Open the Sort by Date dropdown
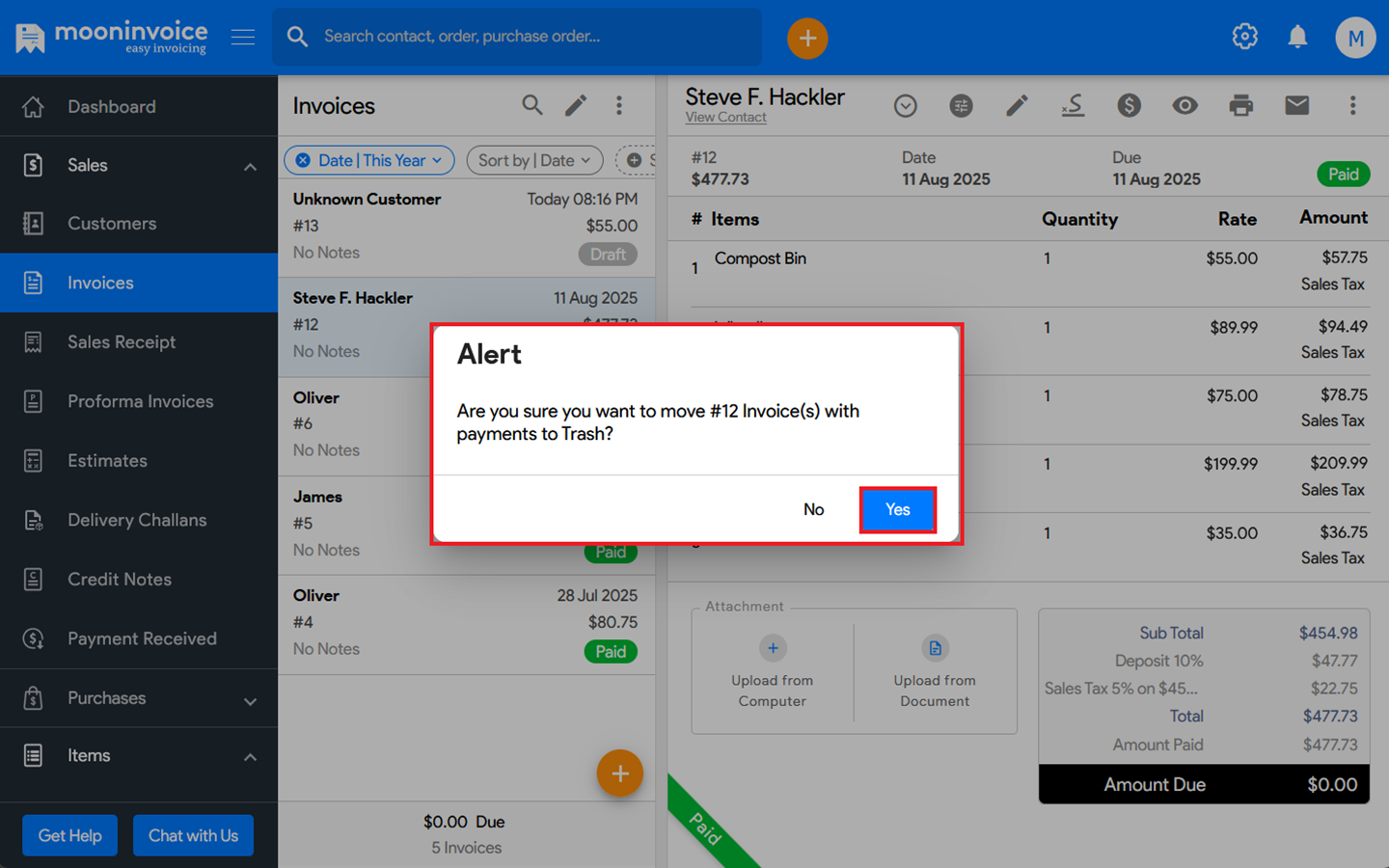Viewport: 1389px width, 868px height. [534, 160]
